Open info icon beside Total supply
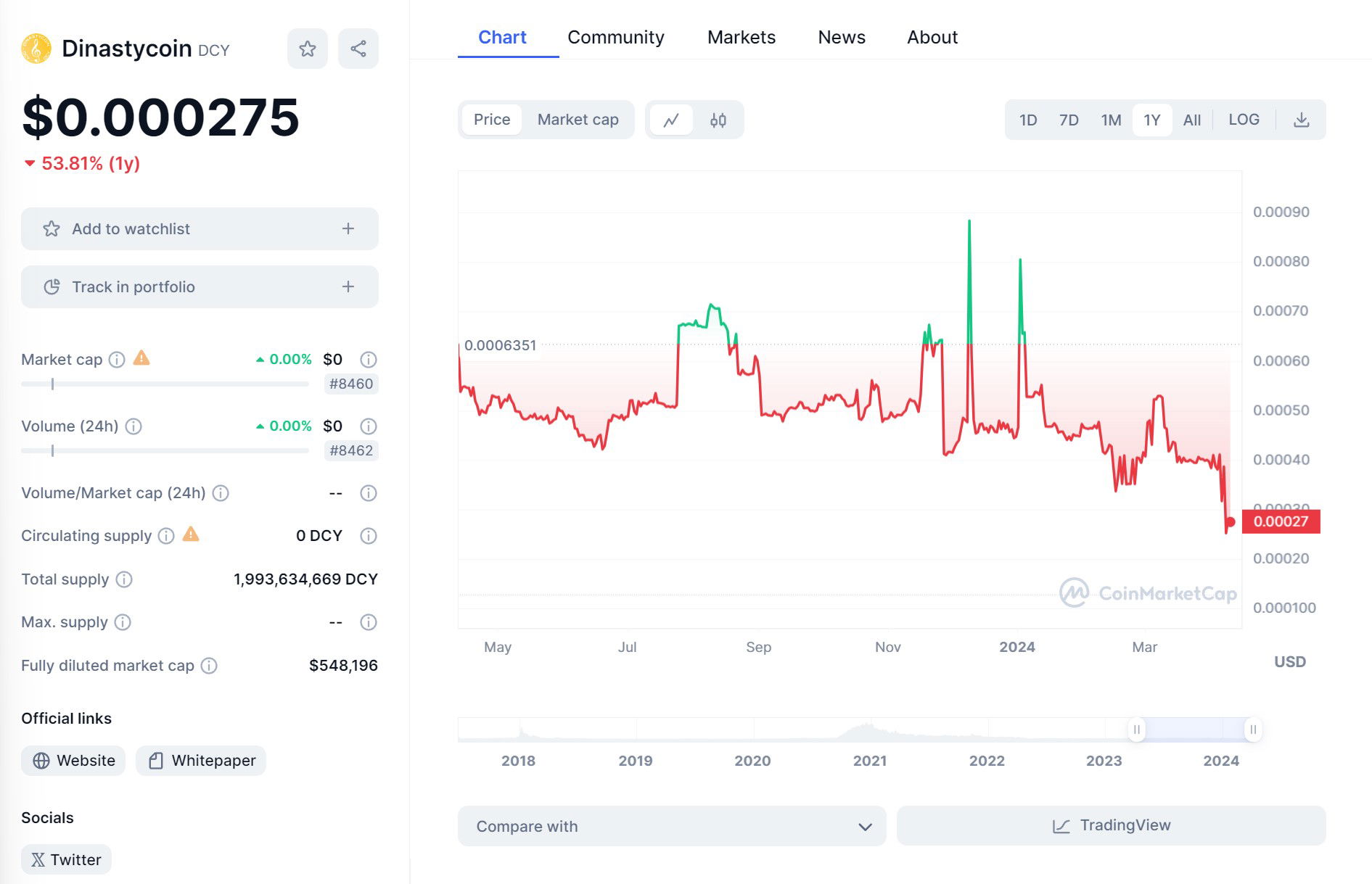This screenshot has height=884, width=1372. point(124,579)
